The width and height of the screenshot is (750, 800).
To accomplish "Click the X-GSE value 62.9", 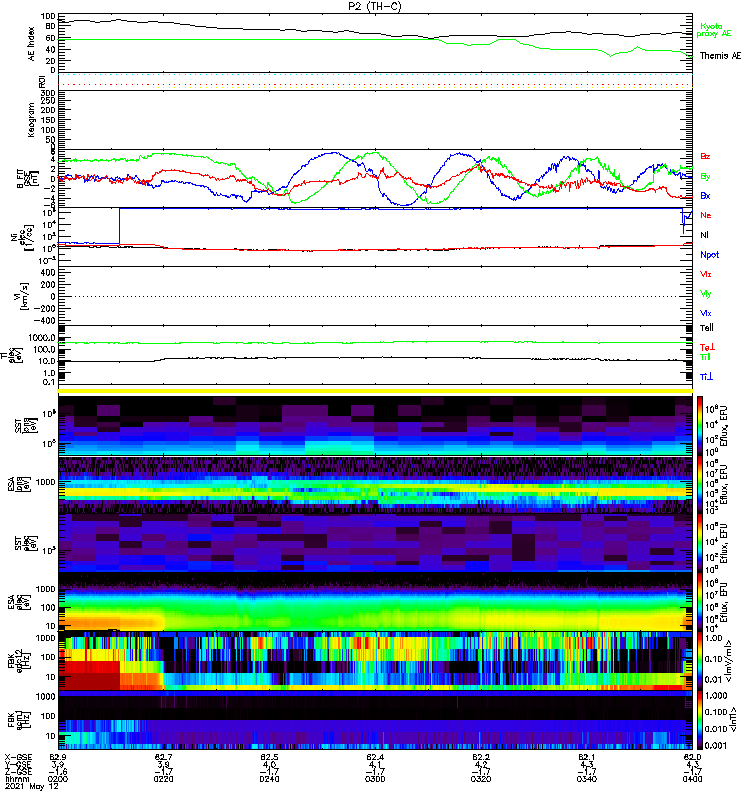I will [x=58, y=757].
